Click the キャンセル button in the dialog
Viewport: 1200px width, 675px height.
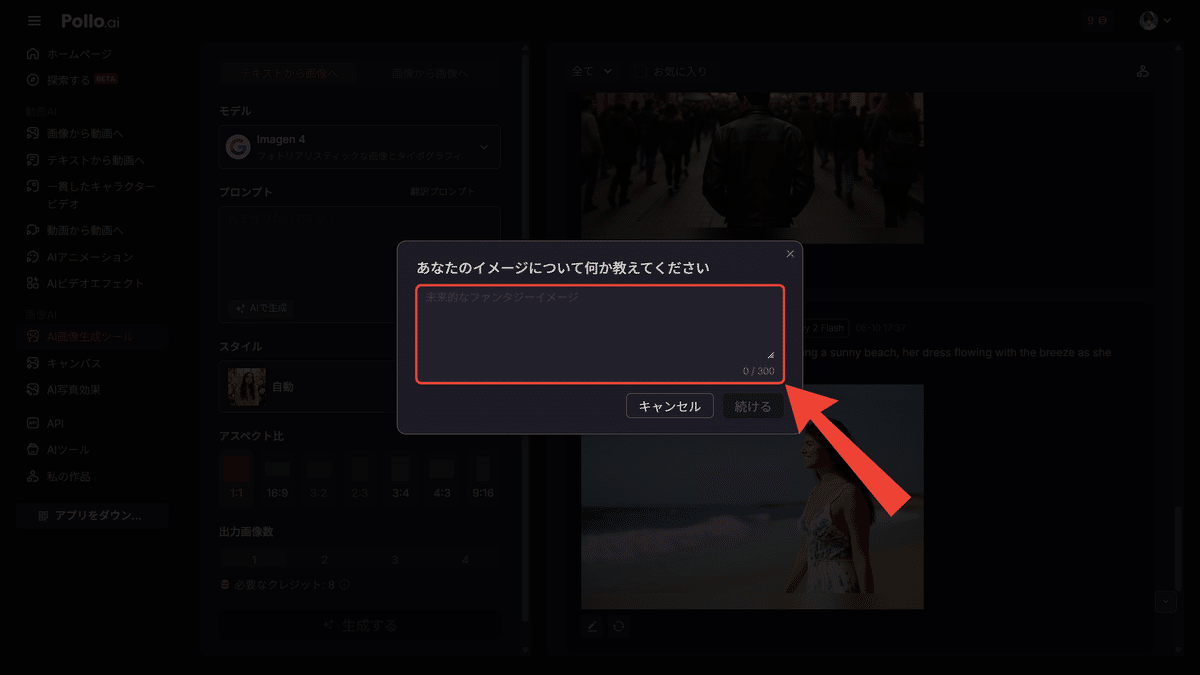pos(670,406)
